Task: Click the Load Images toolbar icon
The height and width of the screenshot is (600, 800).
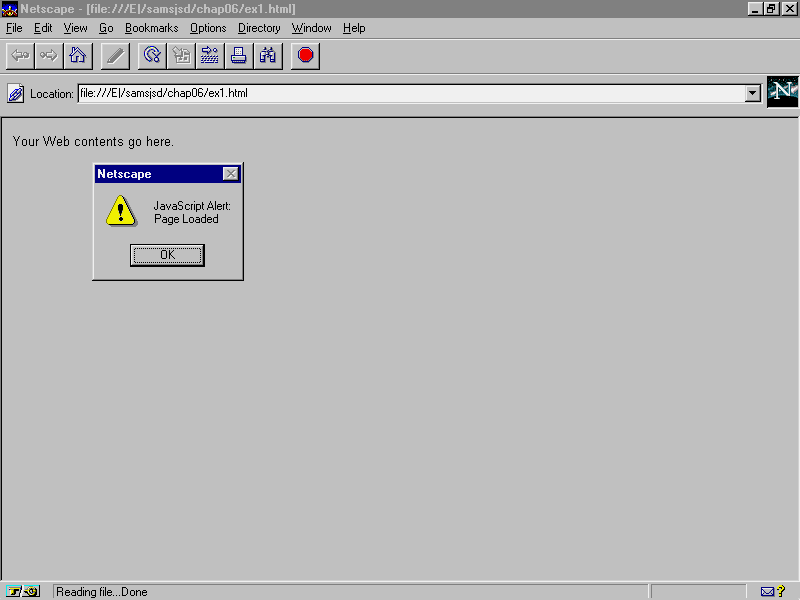Action: point(181,55)
